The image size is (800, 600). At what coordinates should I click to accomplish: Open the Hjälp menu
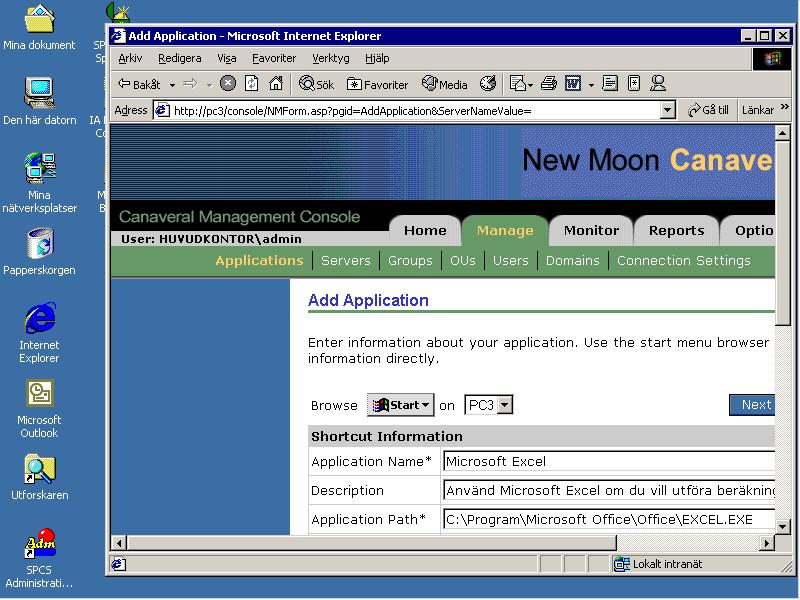377,58
